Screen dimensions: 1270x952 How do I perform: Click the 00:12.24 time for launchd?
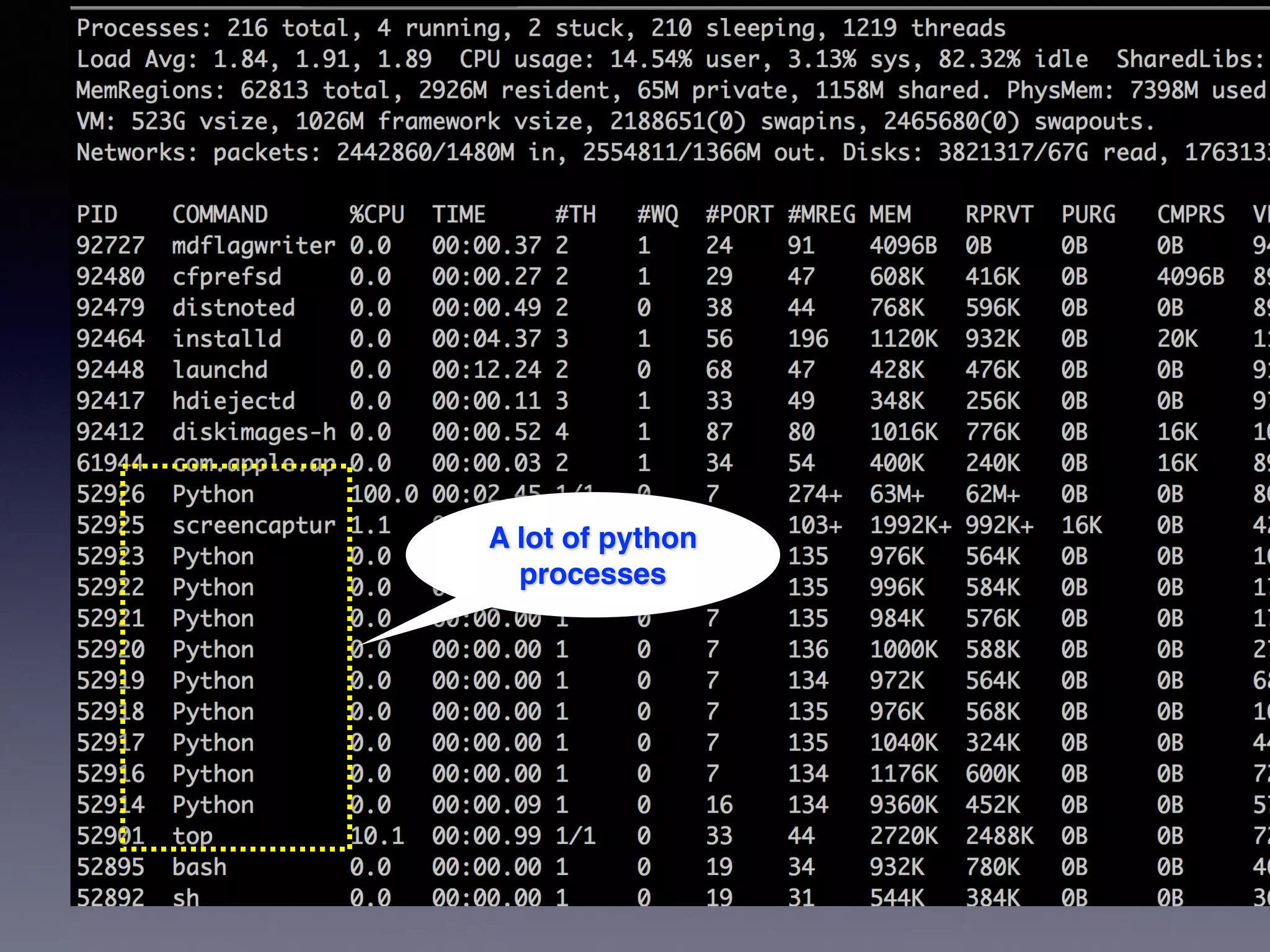coord(487,370)
